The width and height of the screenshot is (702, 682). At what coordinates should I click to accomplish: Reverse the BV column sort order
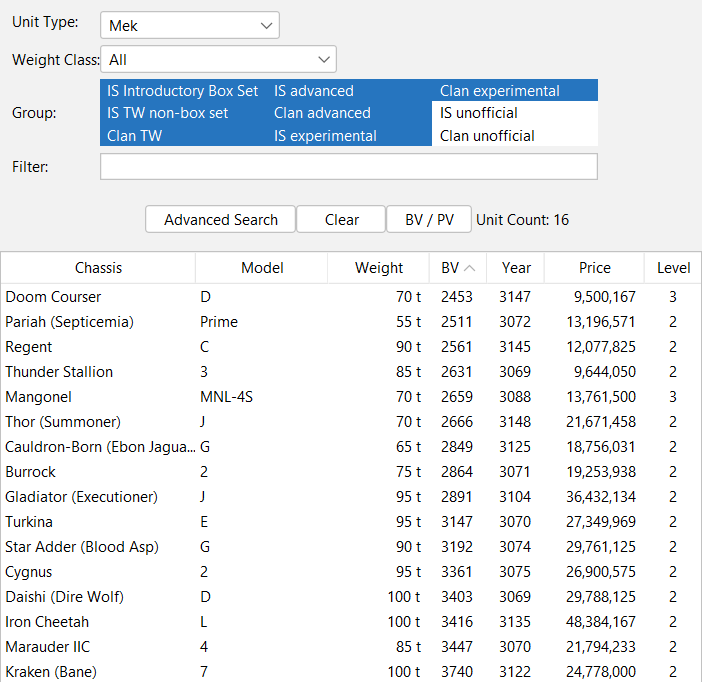click(458, 268)
